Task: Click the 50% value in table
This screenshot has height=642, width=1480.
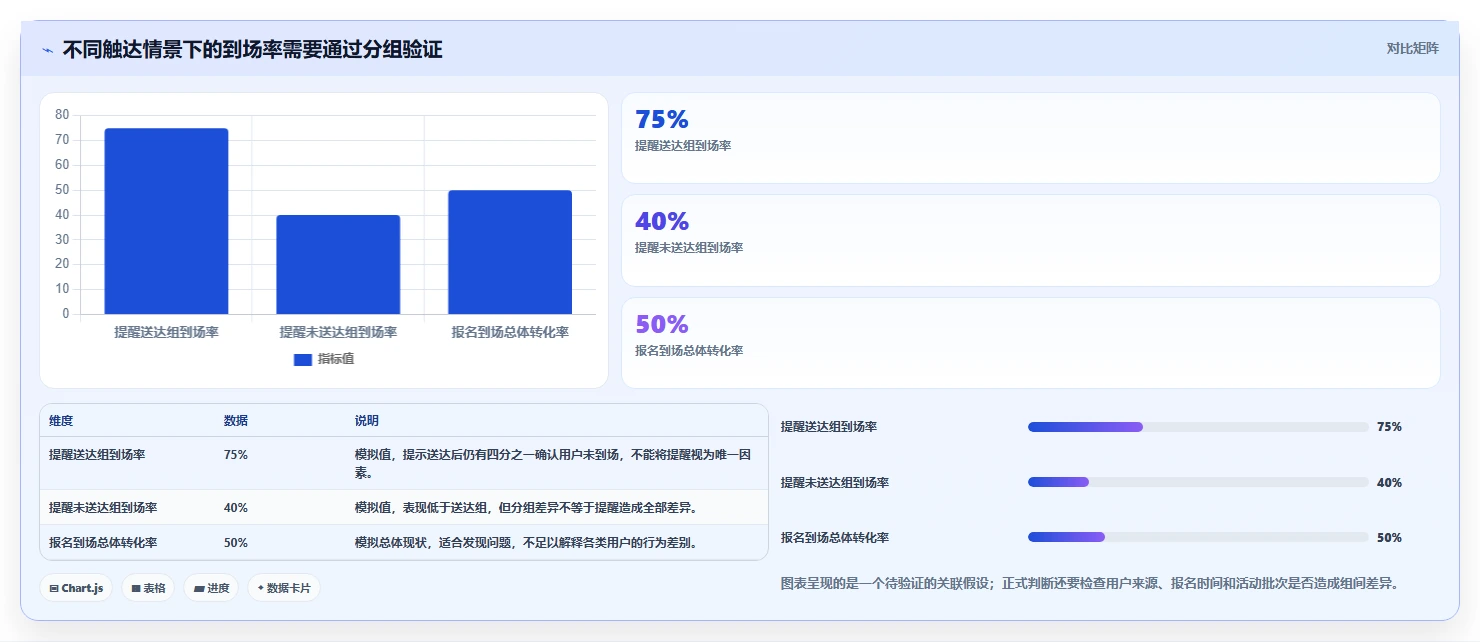Action: click(236, 542)
